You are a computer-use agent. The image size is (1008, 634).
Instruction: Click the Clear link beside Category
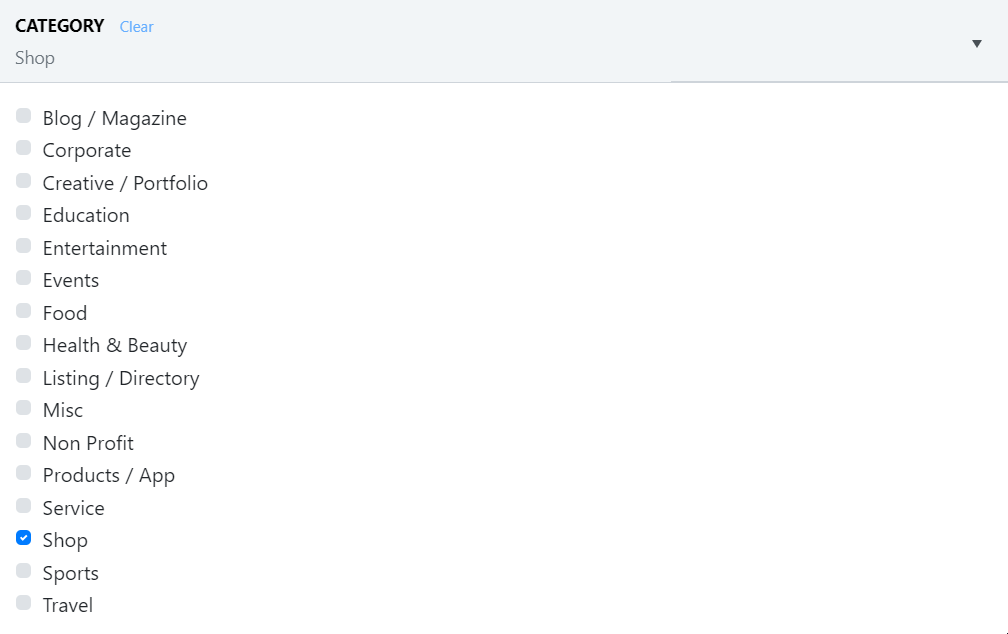pyautogui.click(x=136, y=27)
